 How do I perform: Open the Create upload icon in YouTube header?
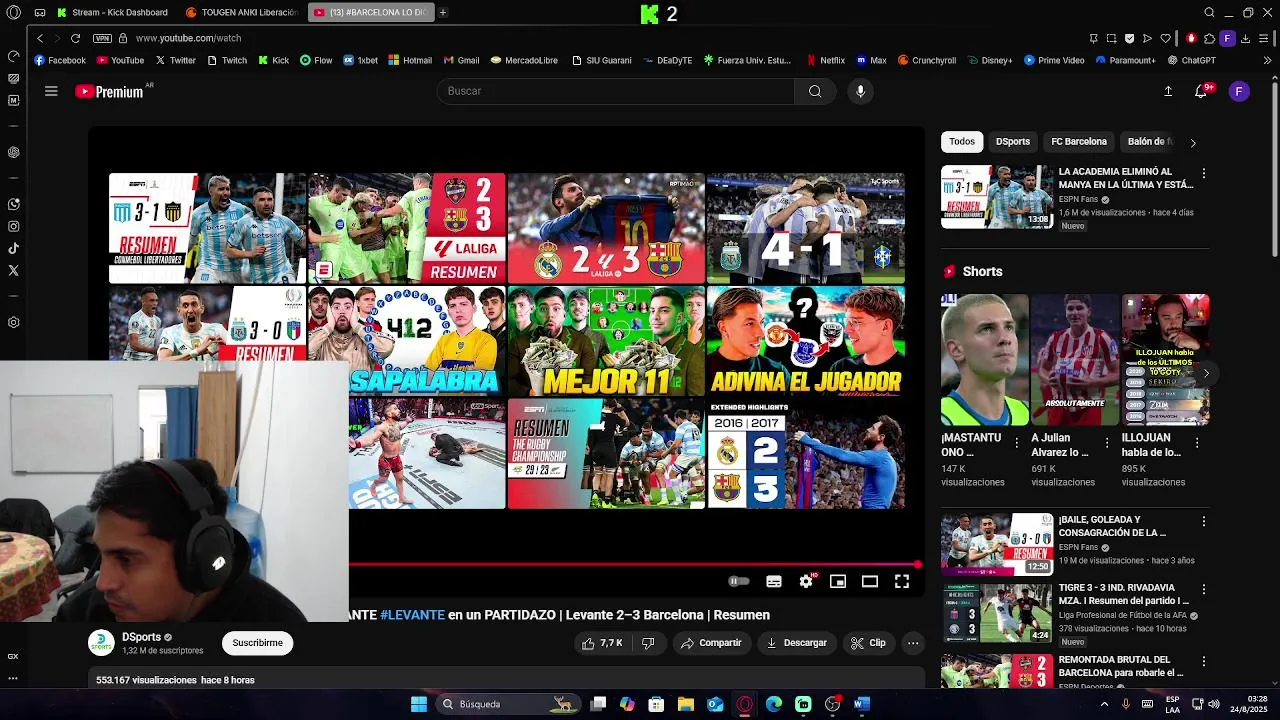click(x=1168, y=91)
